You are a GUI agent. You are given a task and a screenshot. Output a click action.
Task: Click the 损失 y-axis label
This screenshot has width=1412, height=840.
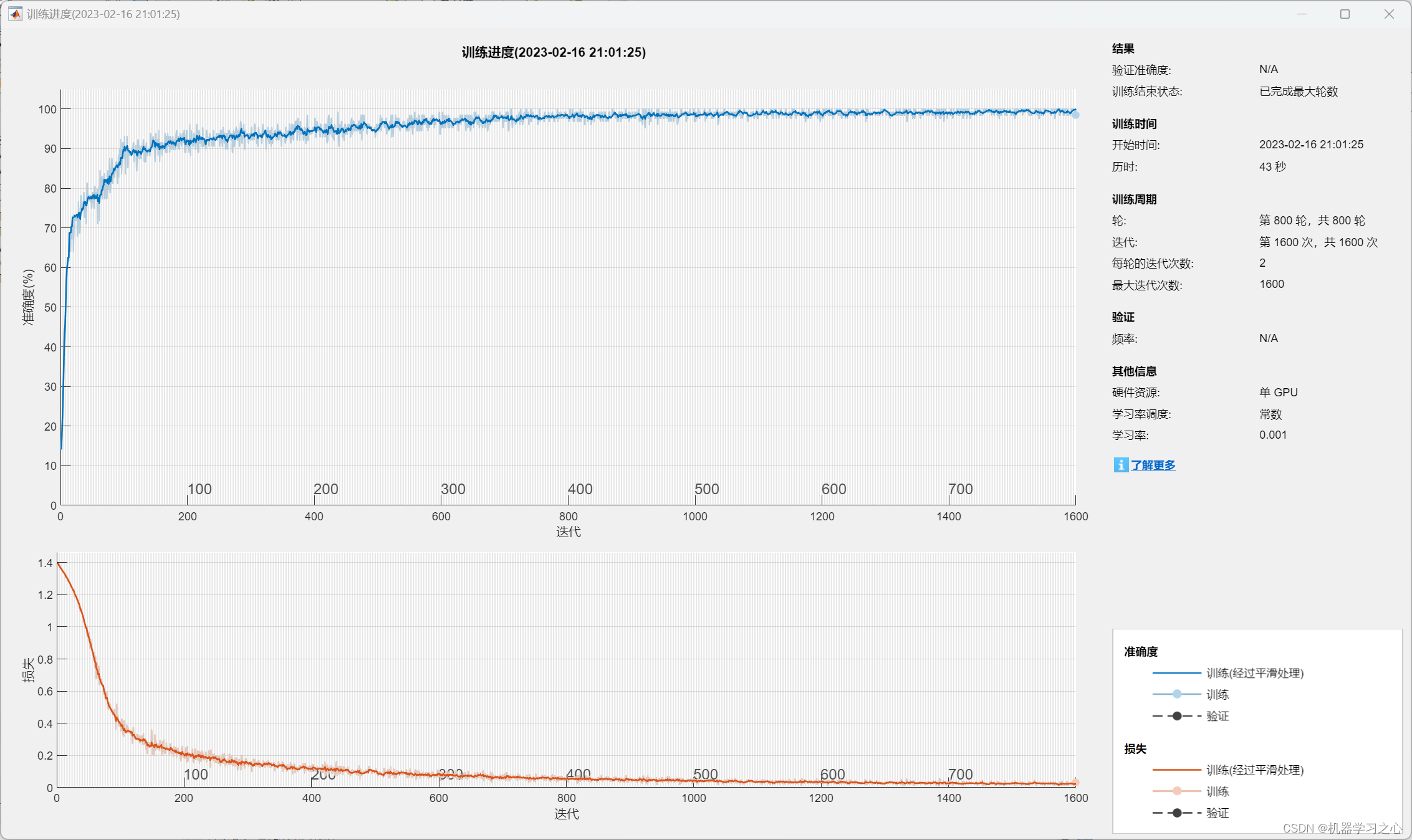[28, 670]
